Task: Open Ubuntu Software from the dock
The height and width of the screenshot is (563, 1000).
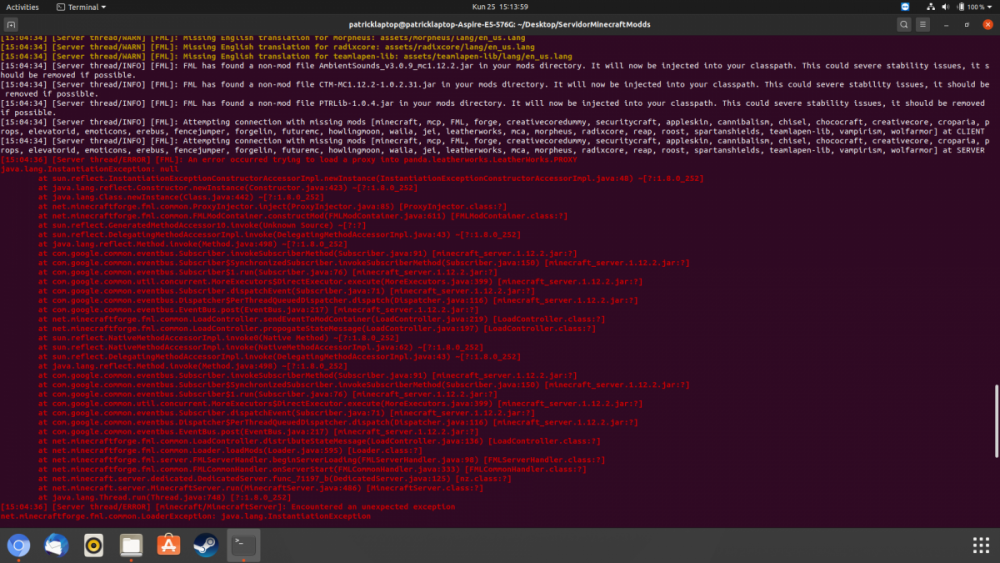Action: (169, 545)
